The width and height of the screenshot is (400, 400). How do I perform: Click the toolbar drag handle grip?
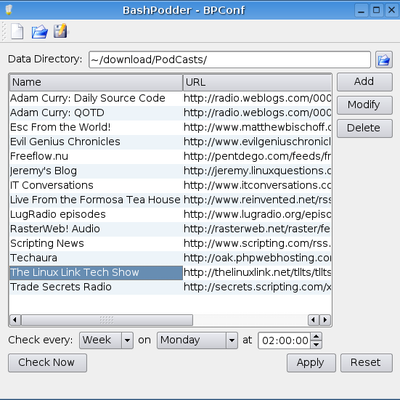(x=4, y=31)
